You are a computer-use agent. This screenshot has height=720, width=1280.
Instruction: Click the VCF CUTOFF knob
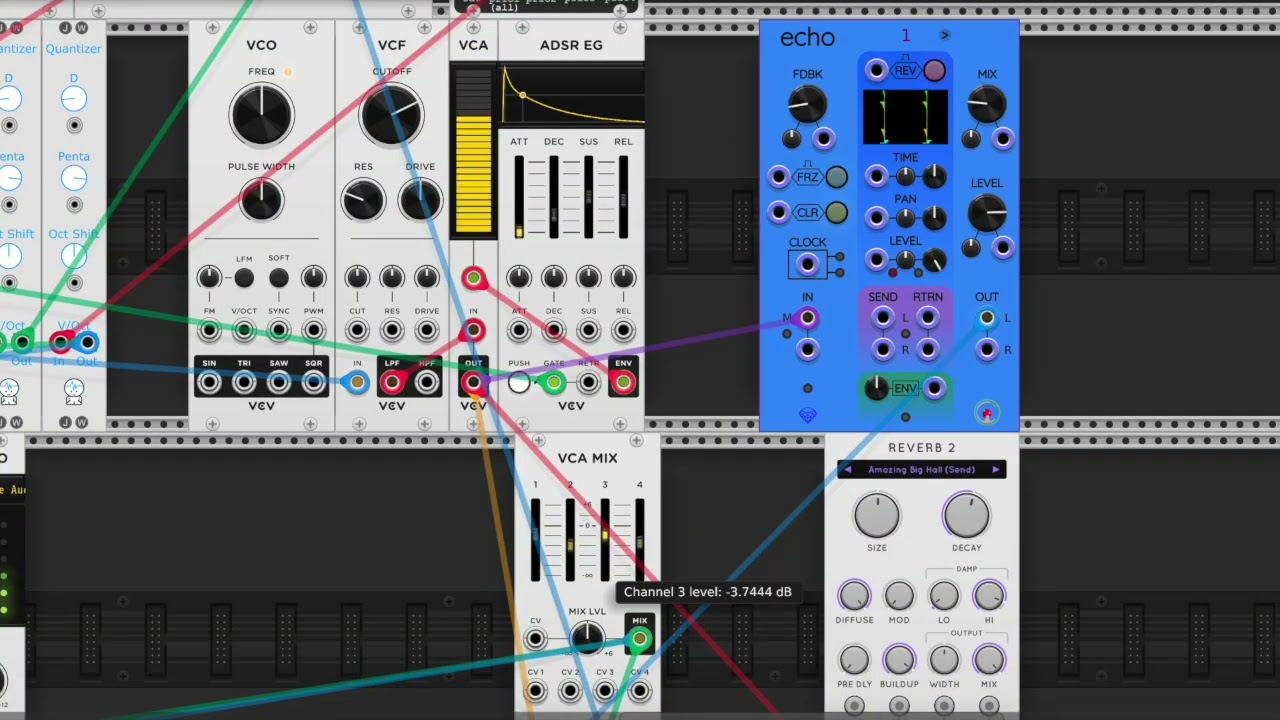click(392, 114)
